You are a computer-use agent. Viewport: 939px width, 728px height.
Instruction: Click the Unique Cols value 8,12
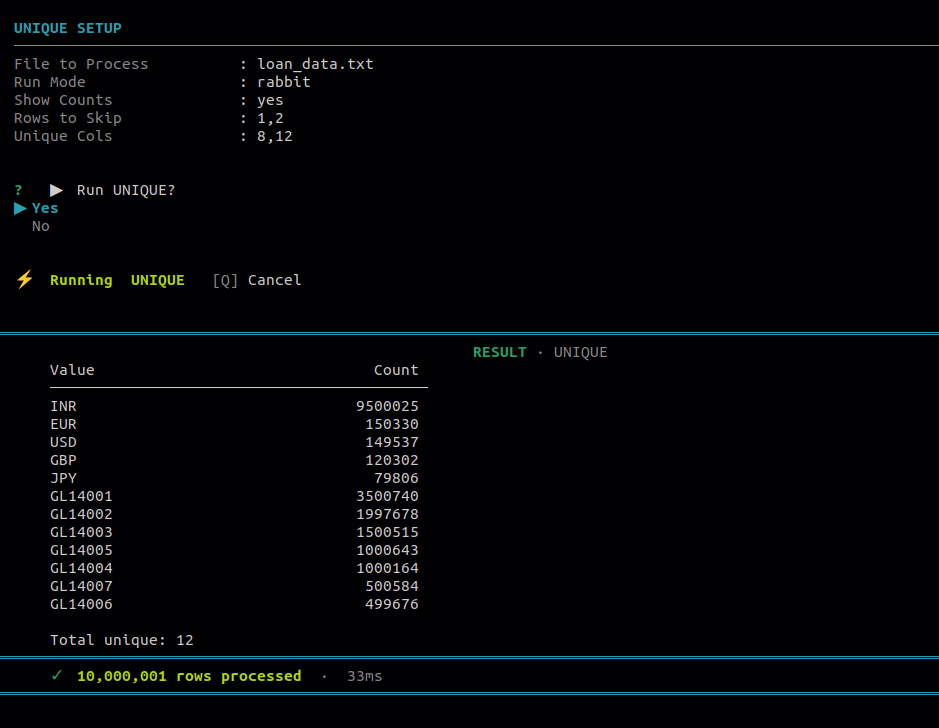[x=275, y=136]
